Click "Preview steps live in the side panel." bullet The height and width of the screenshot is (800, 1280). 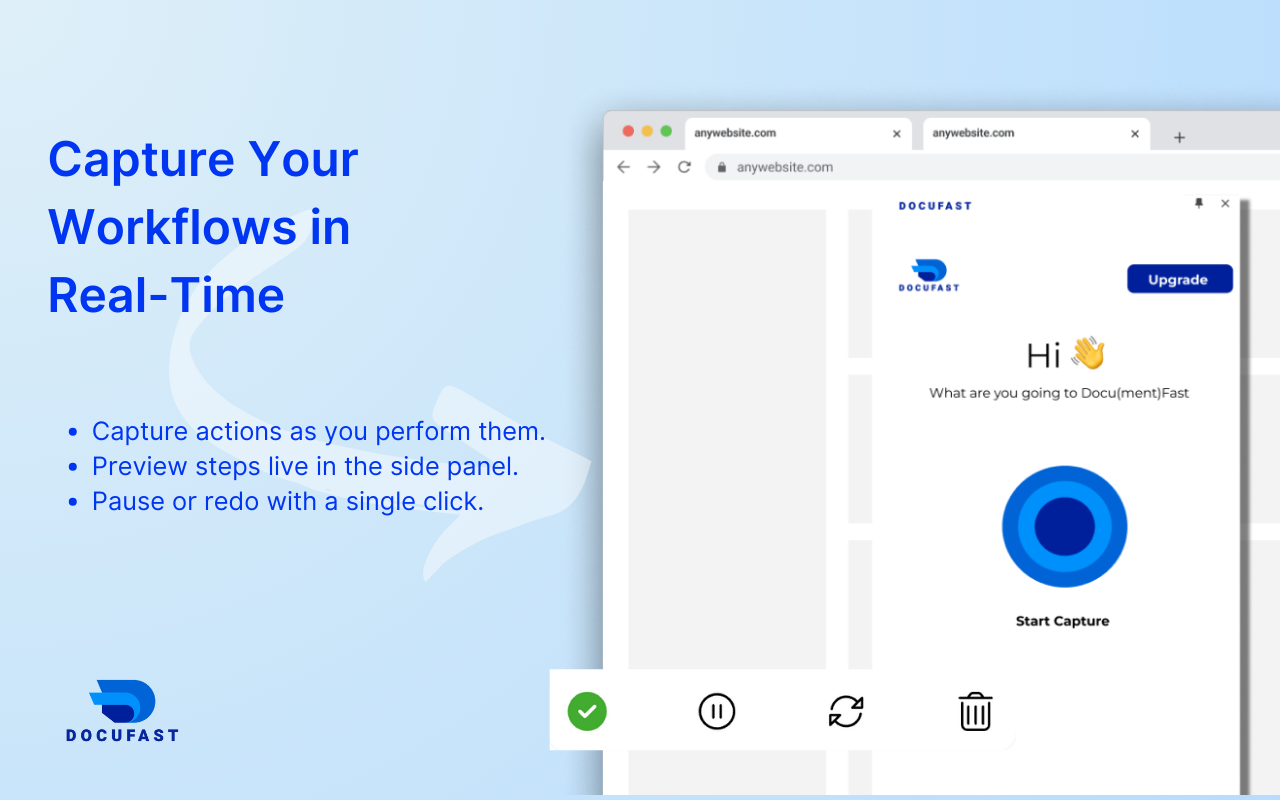[305, 466]
